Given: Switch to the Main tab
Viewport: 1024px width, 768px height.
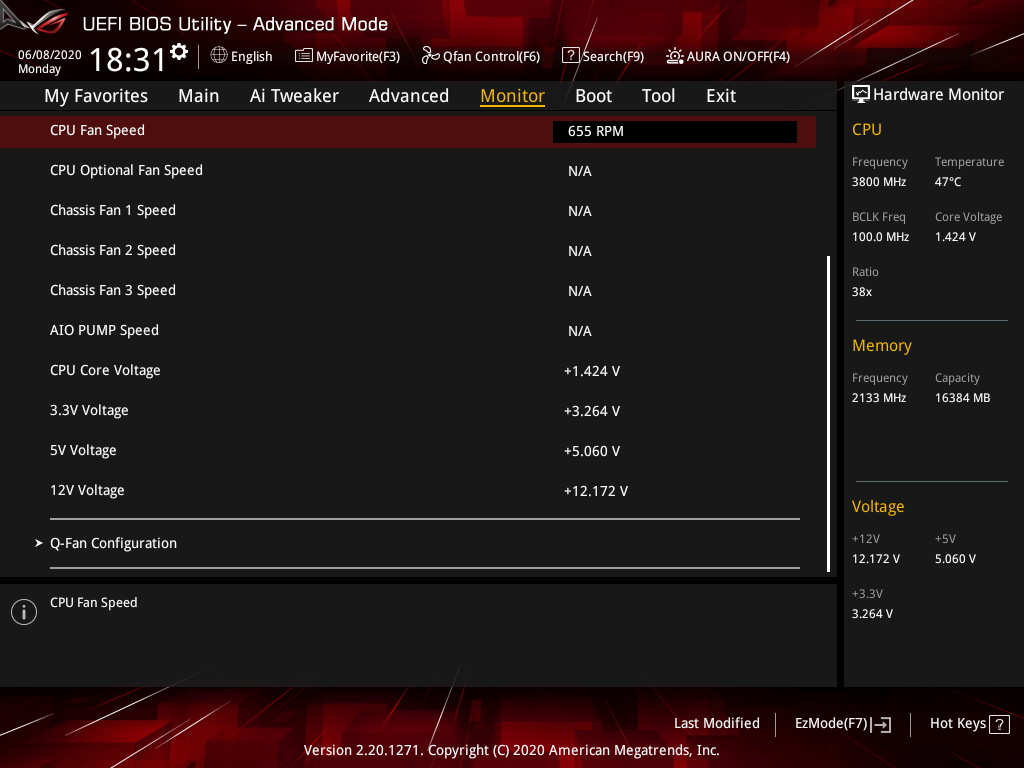Looking at the screenshot, I should click(199, 96).
